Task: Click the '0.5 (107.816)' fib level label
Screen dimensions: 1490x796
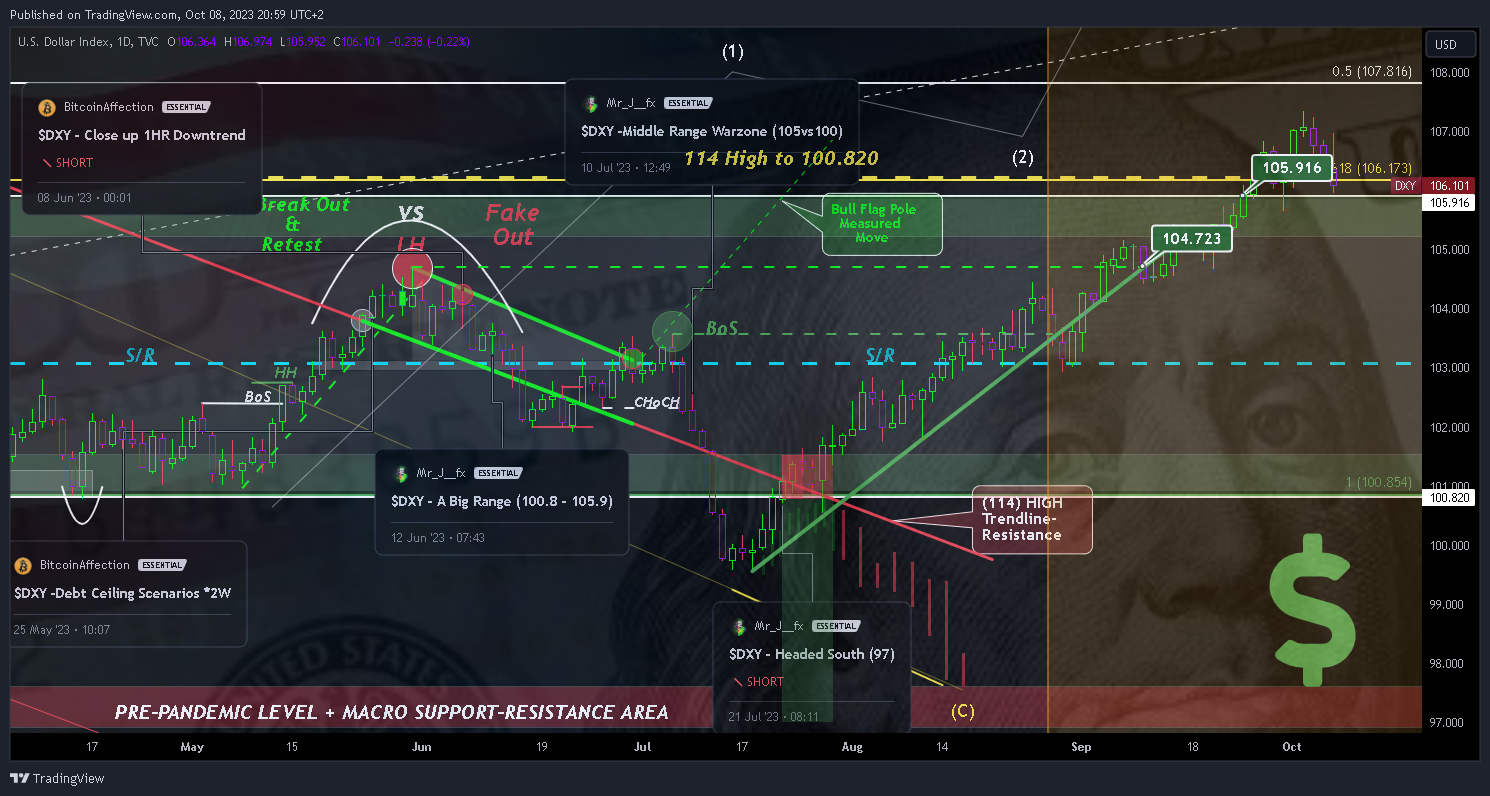Action: point(1371,72)
